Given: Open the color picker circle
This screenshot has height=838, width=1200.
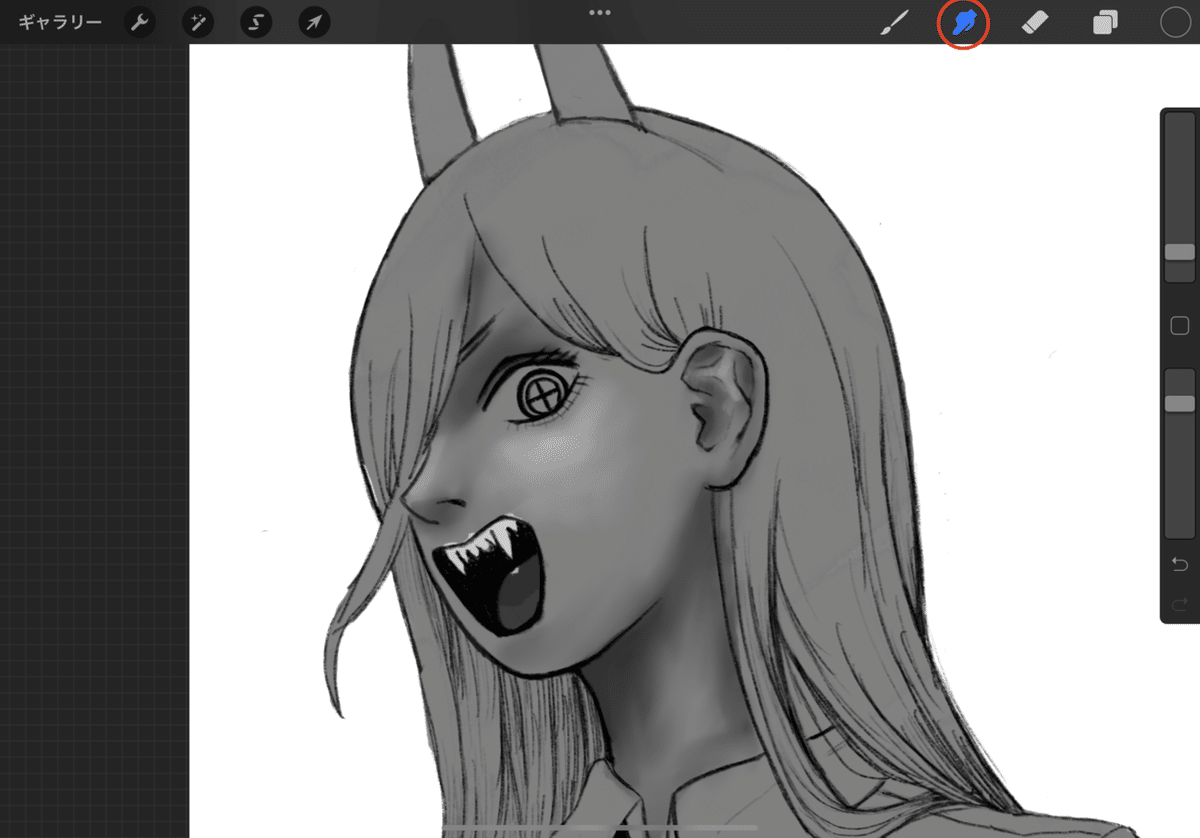Looking at the screenshot, I should coord(1175,22).
